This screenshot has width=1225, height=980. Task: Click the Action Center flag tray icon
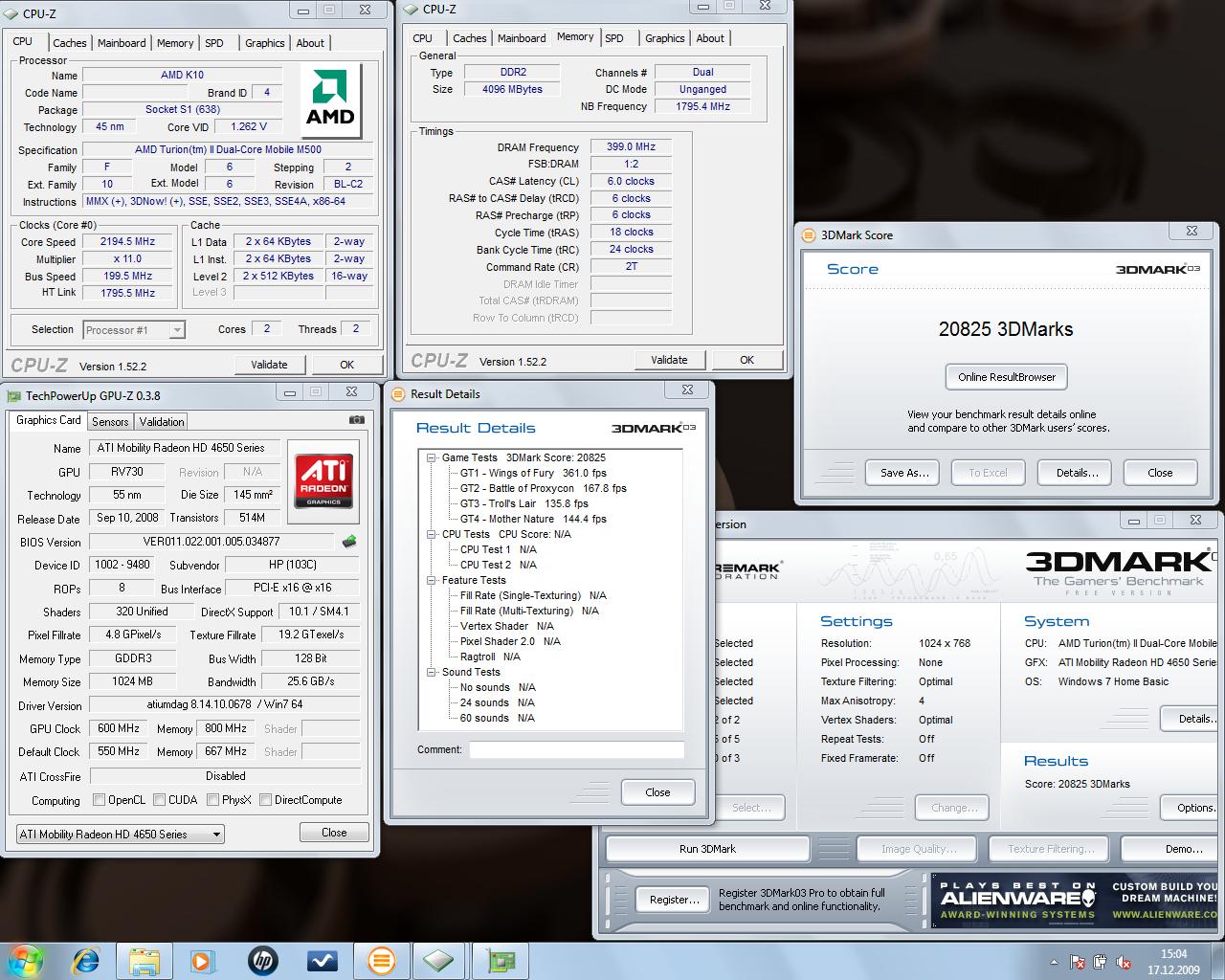point(1079,962)
